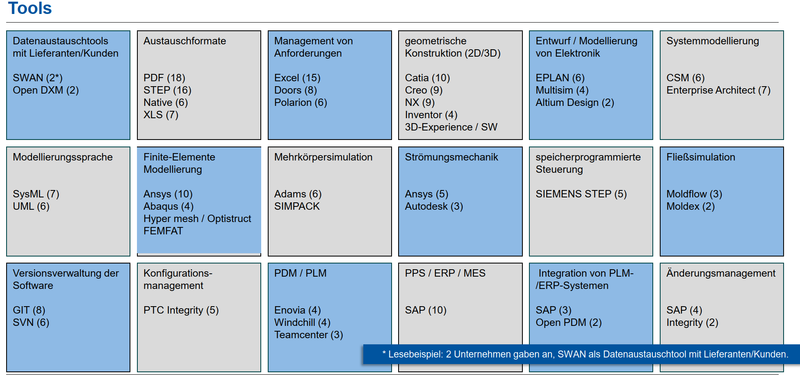Click the geometrische Konstruktion (2D/3D) box
Viewport: 800px width, 378px height.
460,85
